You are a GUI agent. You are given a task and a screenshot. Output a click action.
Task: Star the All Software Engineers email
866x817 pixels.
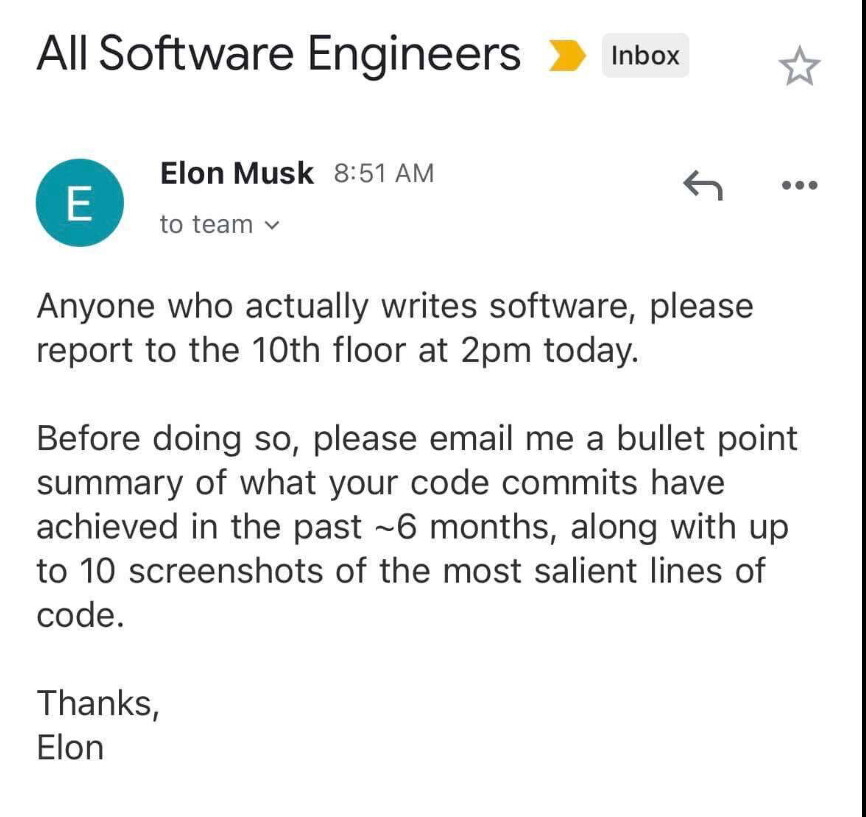pyautogui.click(x=798, y=68)
